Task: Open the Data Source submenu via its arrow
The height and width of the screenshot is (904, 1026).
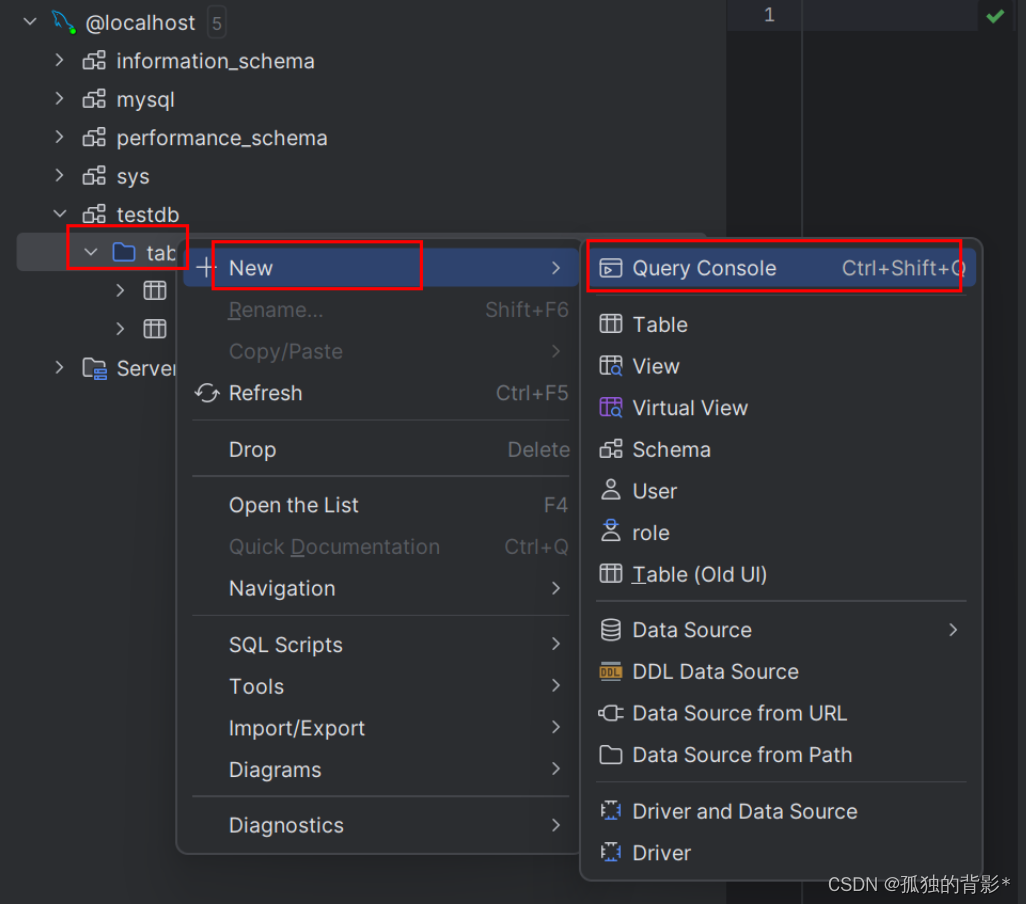Action: pyautogui.click(x=952, y=630)
